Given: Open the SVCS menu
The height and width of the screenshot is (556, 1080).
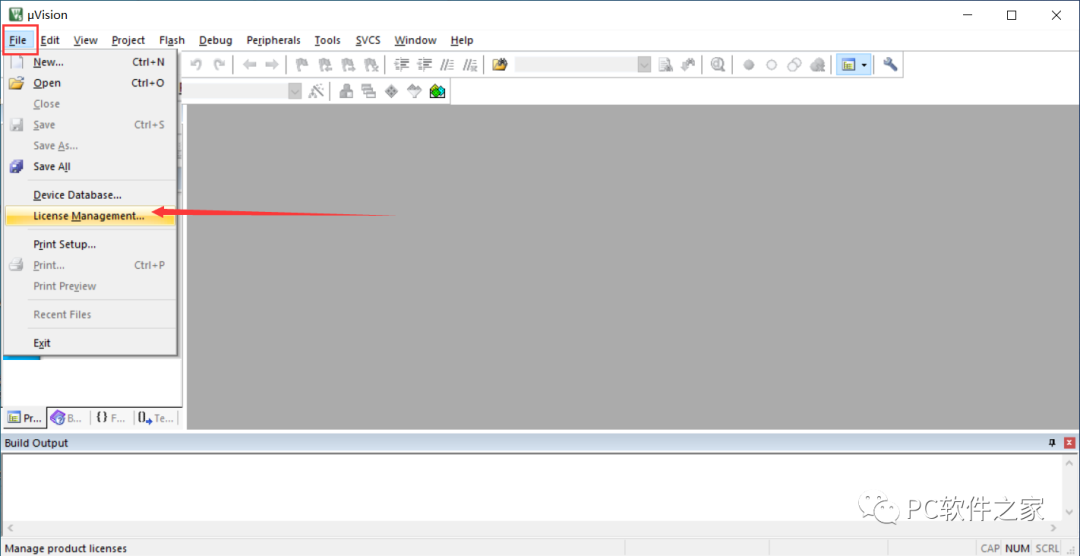Looking at the screenshot, I should (x=368, y=40).
